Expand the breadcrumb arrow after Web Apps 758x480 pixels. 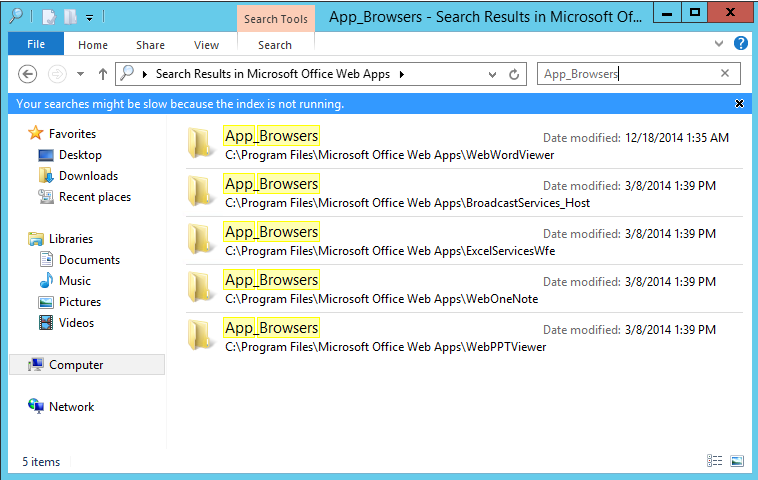[x=402, y=74]
